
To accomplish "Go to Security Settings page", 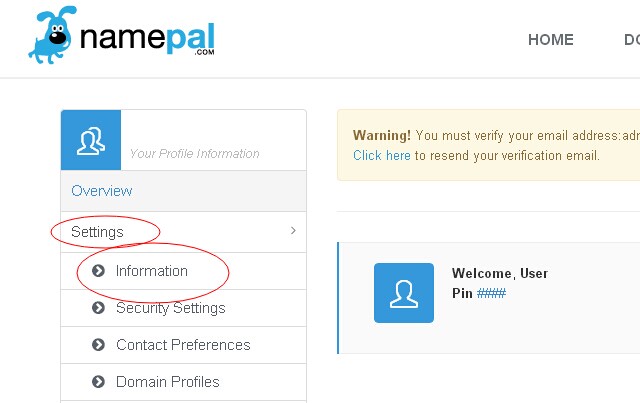I will 171,308.
